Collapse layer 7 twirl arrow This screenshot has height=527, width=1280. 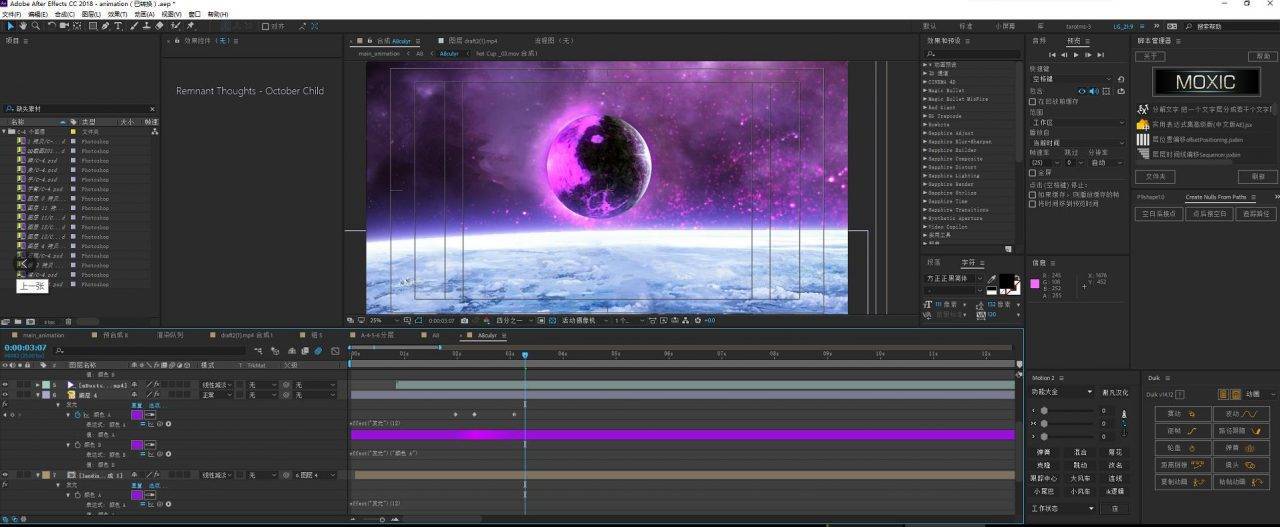tap(37, 474)
